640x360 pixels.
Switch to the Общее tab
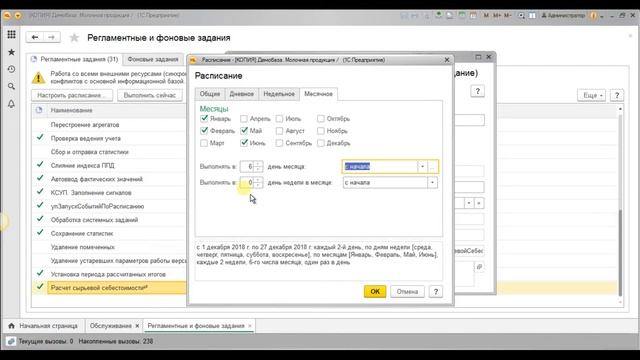(210, 94)
